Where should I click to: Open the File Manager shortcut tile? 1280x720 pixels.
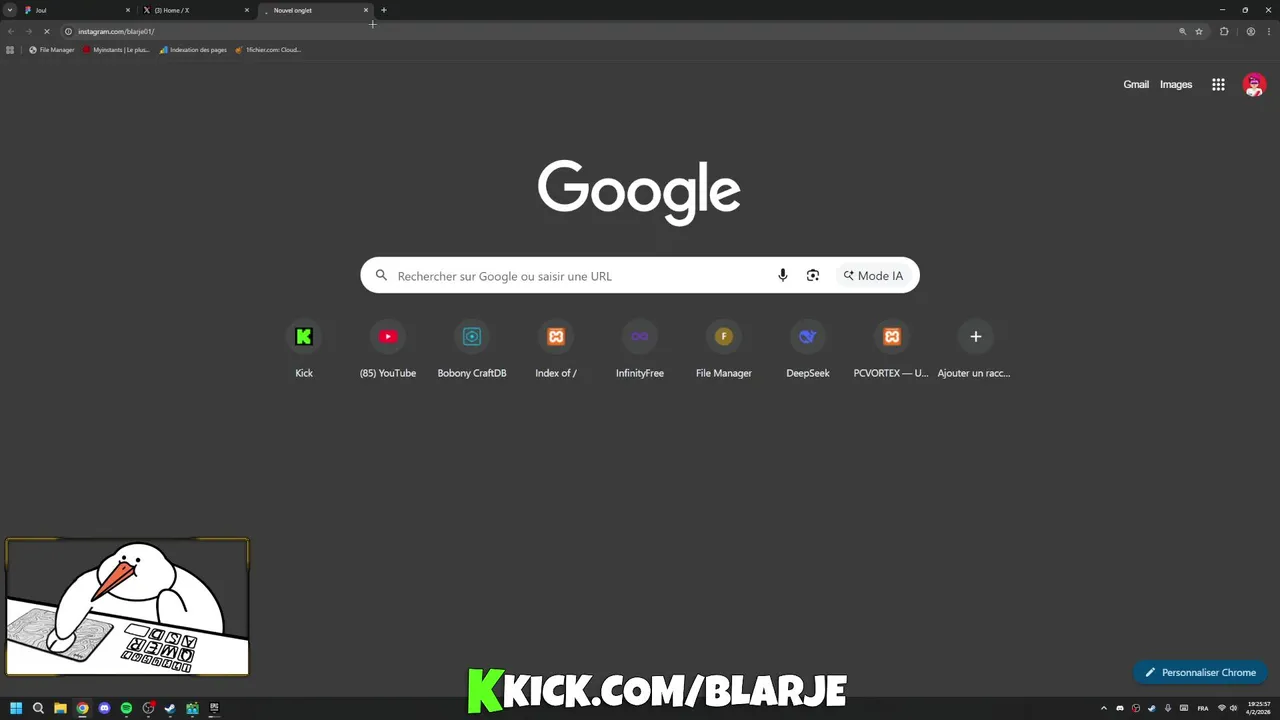(724, 349)
